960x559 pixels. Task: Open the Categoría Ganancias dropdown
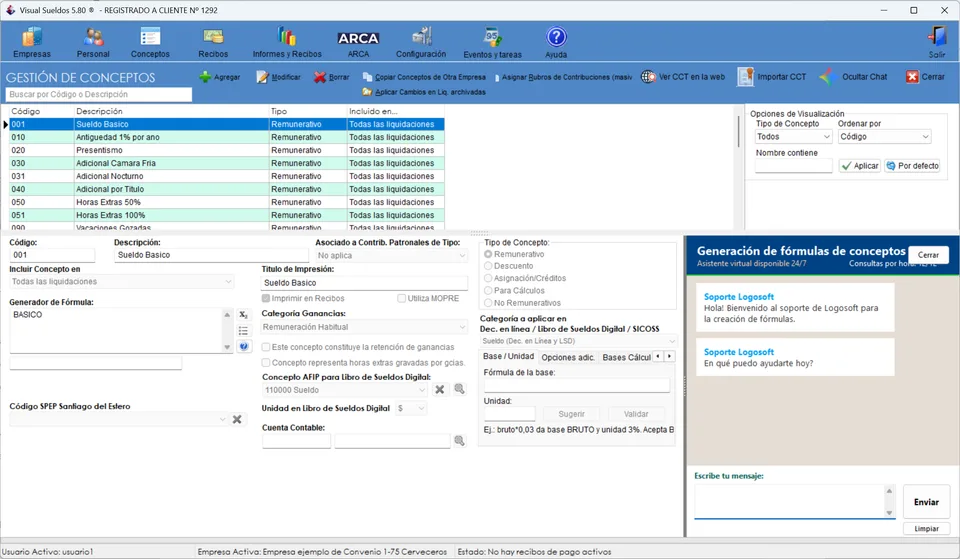[x=365, y=327]
